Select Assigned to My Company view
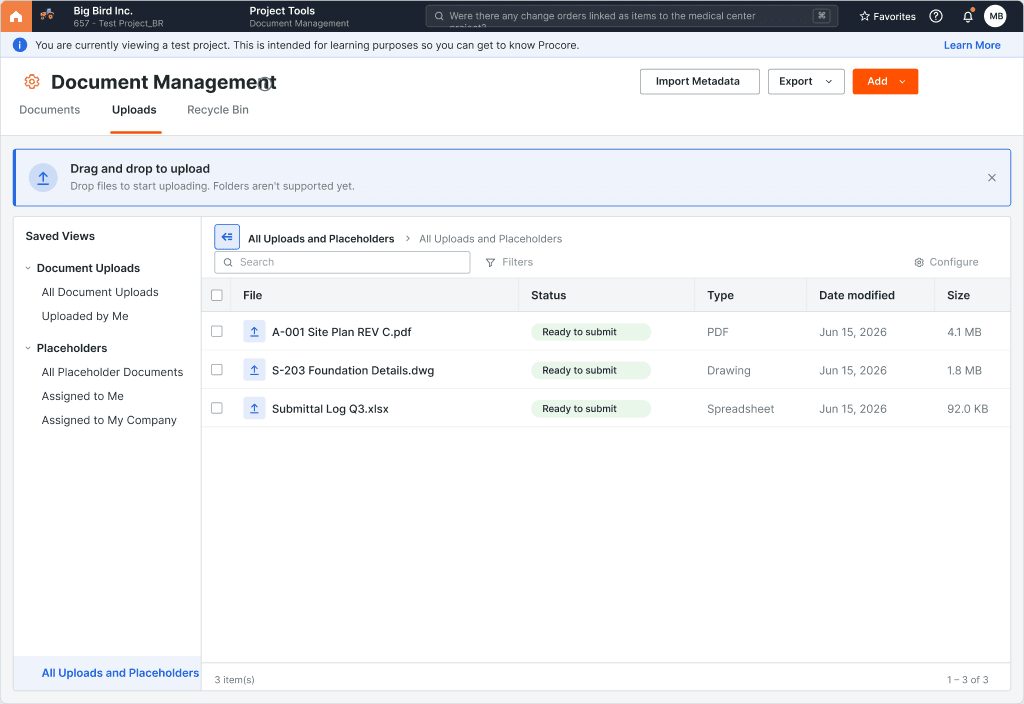1024x704 pixels. [109, 421]
